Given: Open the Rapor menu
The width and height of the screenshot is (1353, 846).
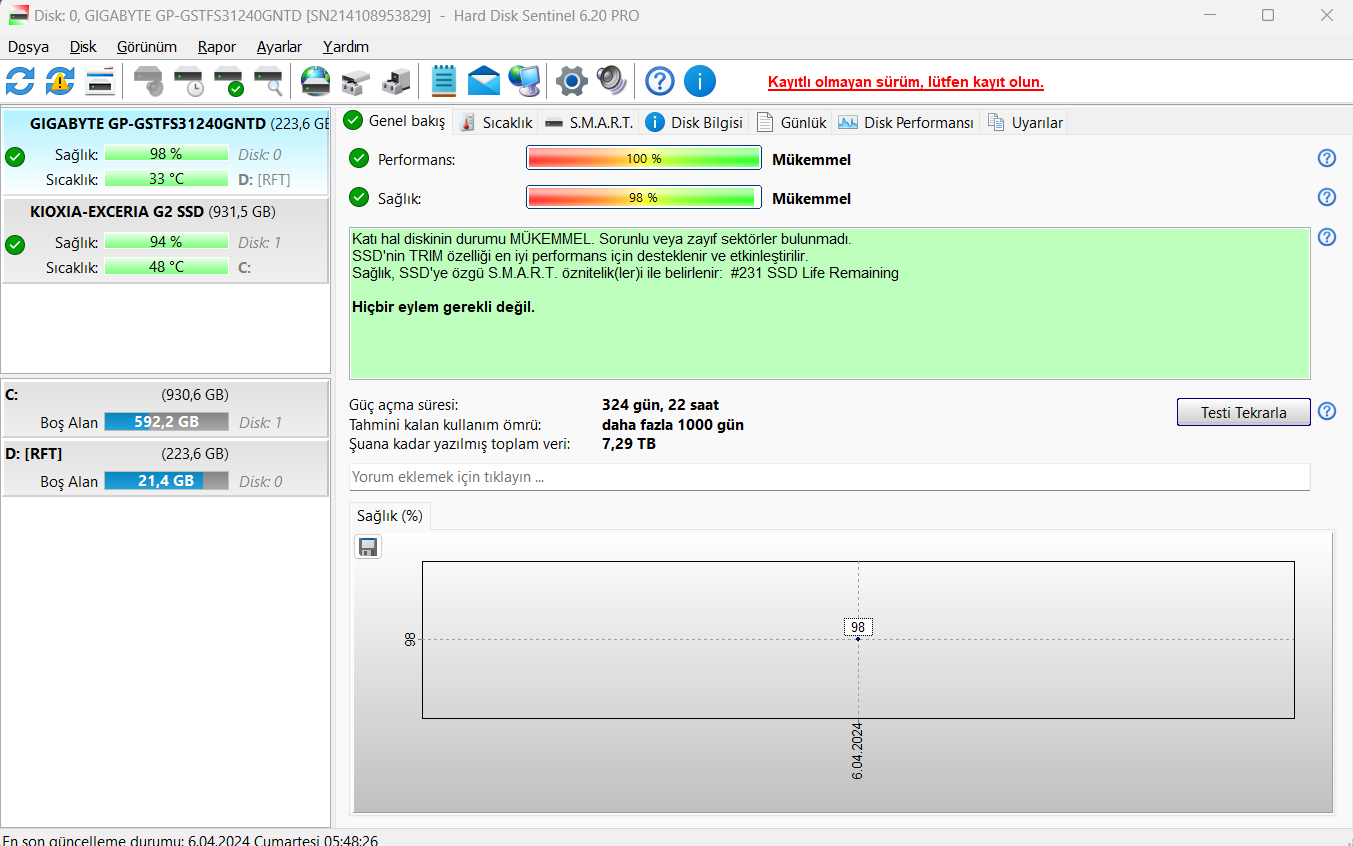Looking at the screenshot, I should coord(217,47).
